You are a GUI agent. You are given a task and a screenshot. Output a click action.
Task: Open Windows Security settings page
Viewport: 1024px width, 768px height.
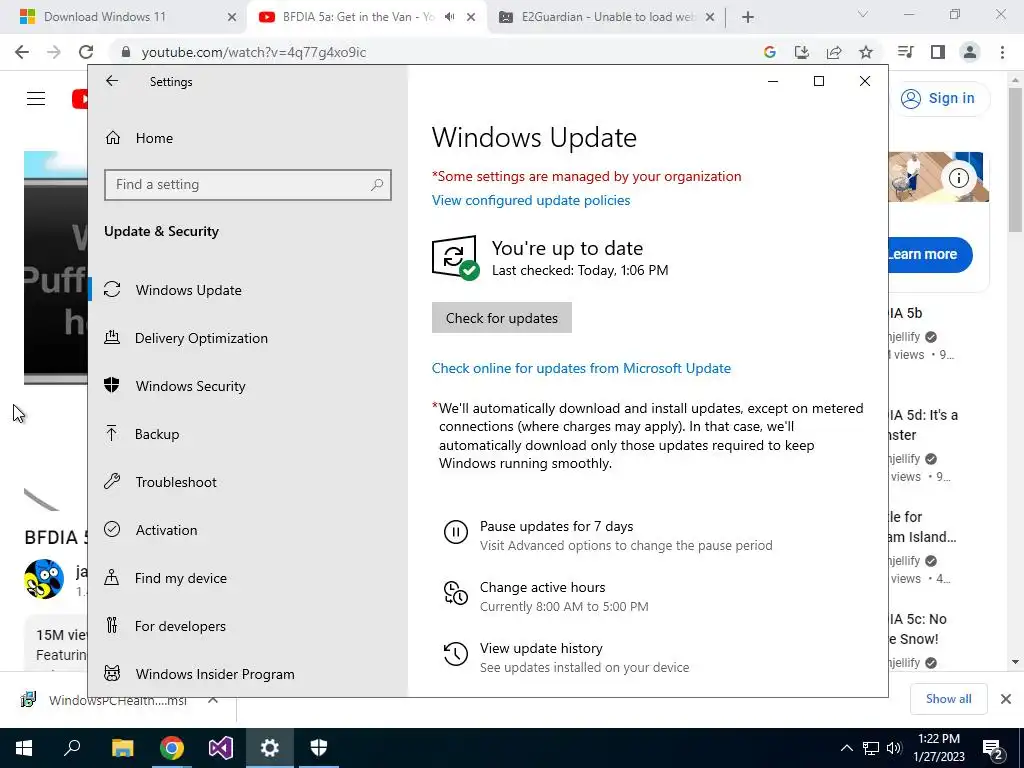click(190, 386)
